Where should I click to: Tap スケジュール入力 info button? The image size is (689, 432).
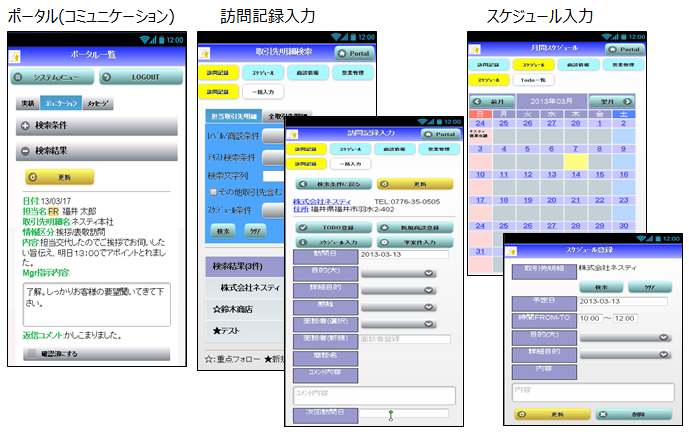pyautogui.click(x=334, y=242)
